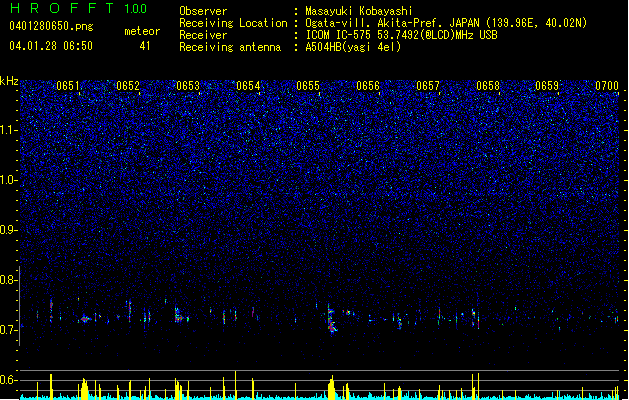Image resolution: width=629 pixels, height=400 pixels.
Task: Click the 0653 time marker
Action: (188, 86)
